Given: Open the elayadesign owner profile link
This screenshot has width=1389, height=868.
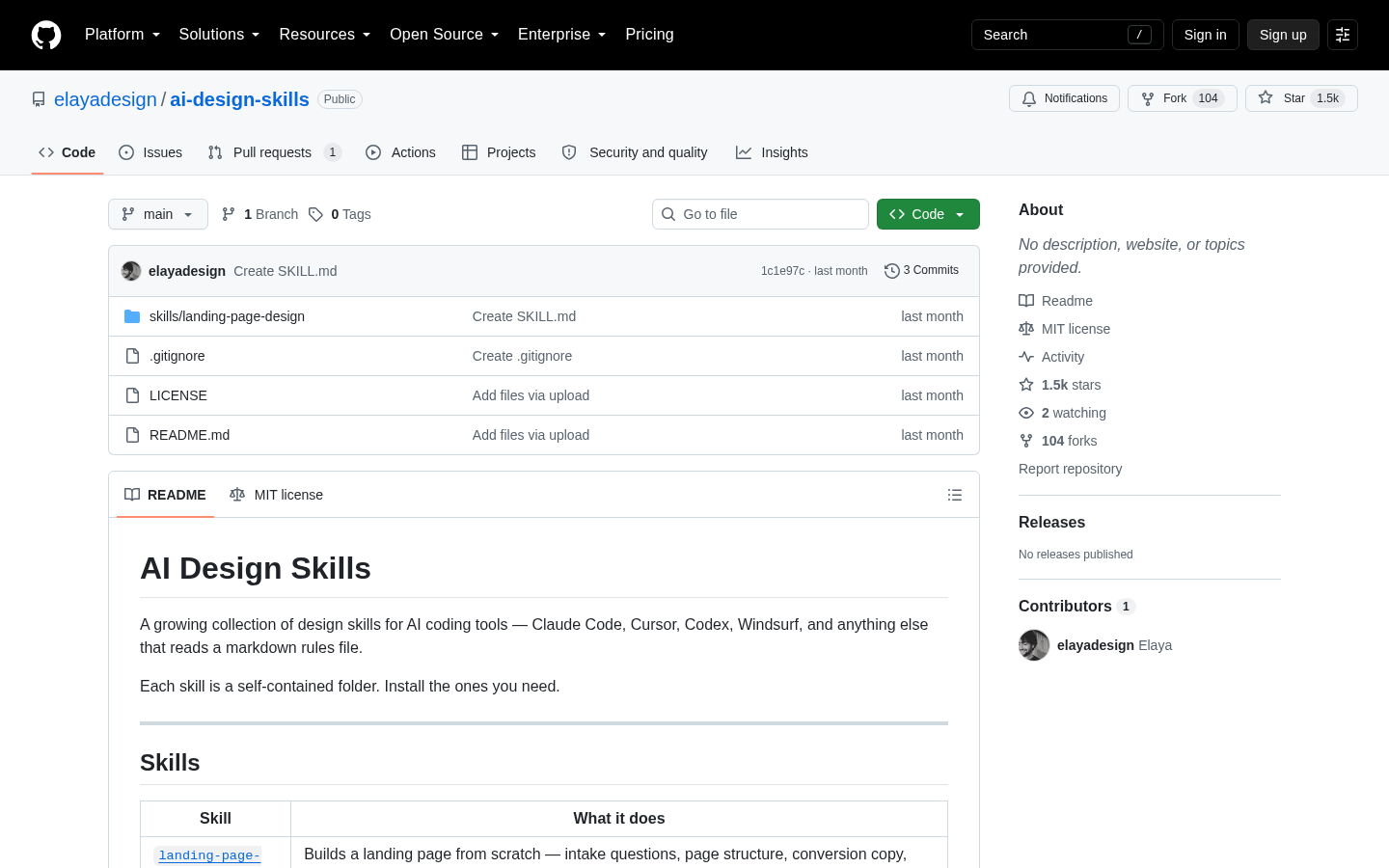Looking at the screenshot, I should tap(105, 99).
